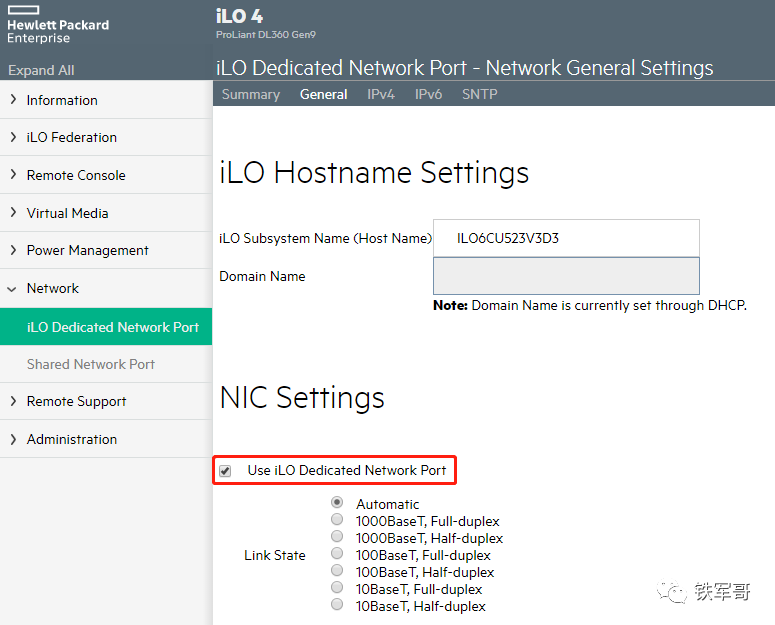775x625 pixels.
Task: Open the Shared Network Port page
Action: coord(90,364)
